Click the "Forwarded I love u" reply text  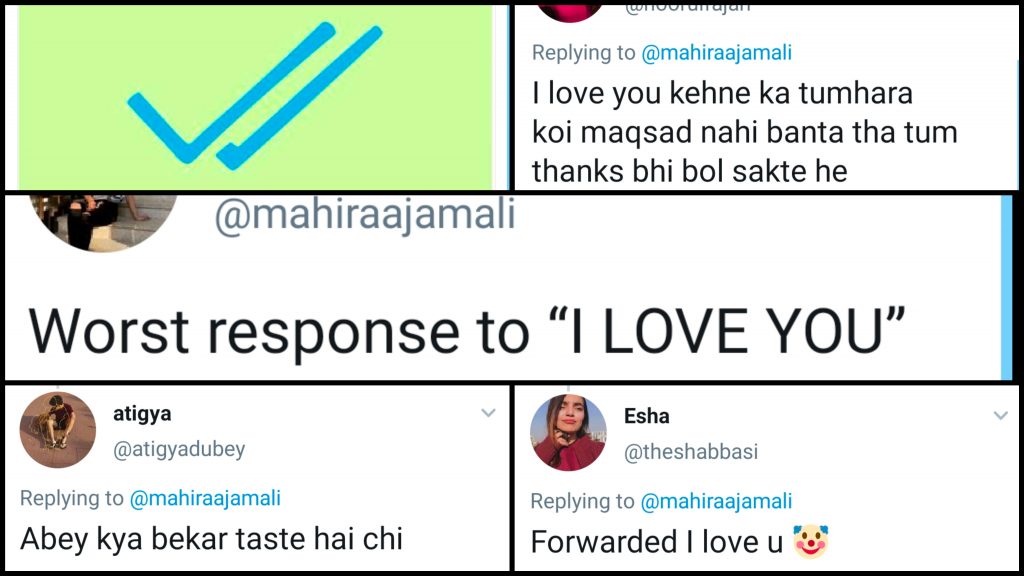657,541
